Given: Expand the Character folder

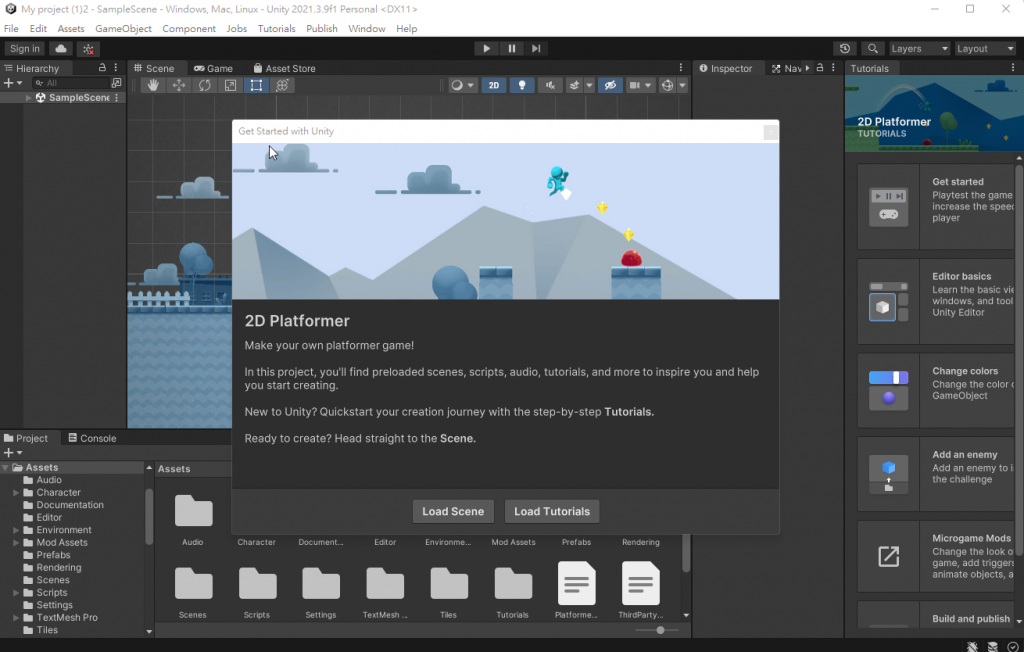Looking at the screenshot, I should (16, 493).
